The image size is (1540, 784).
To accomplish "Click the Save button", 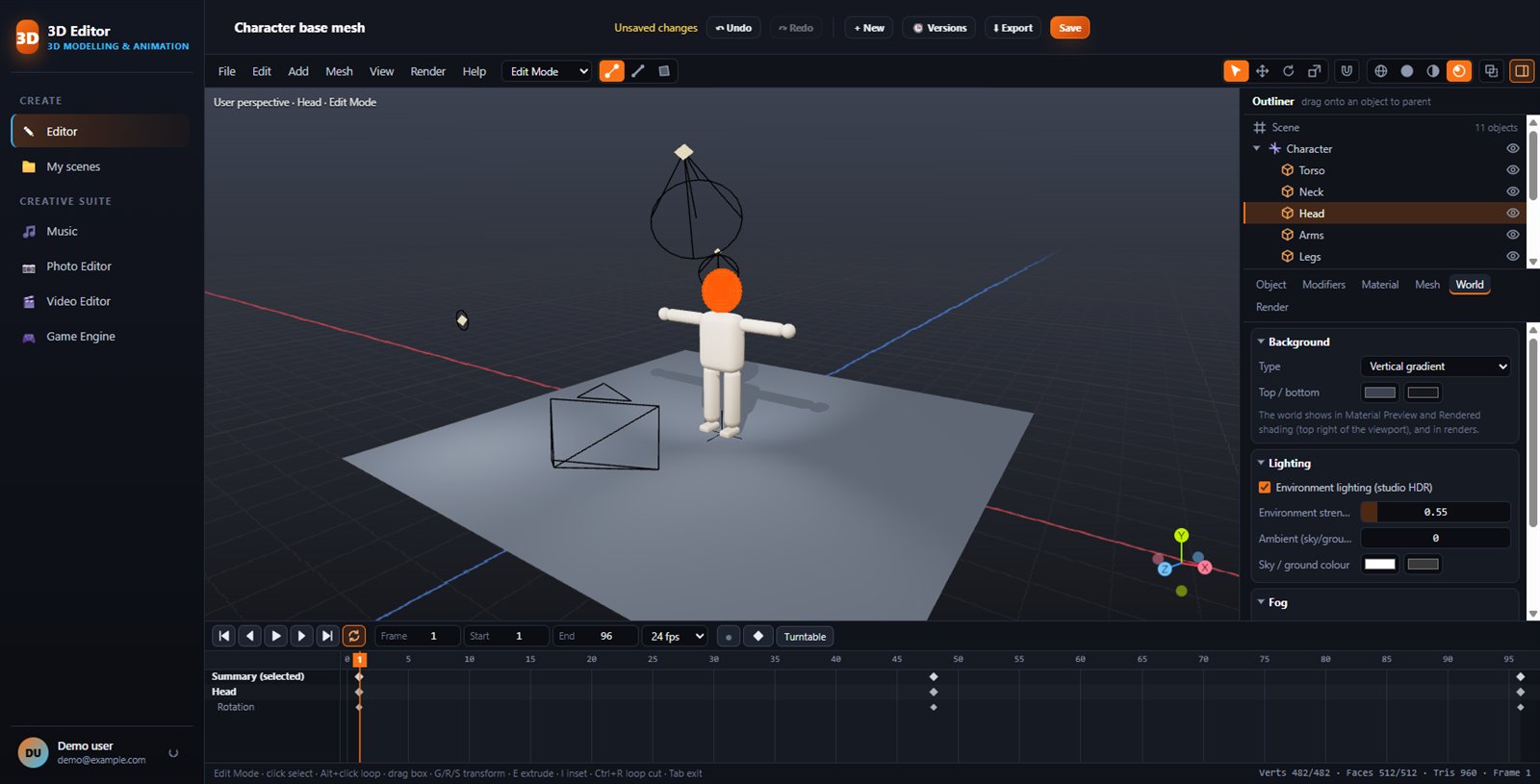I will [x=1069, y=28].
